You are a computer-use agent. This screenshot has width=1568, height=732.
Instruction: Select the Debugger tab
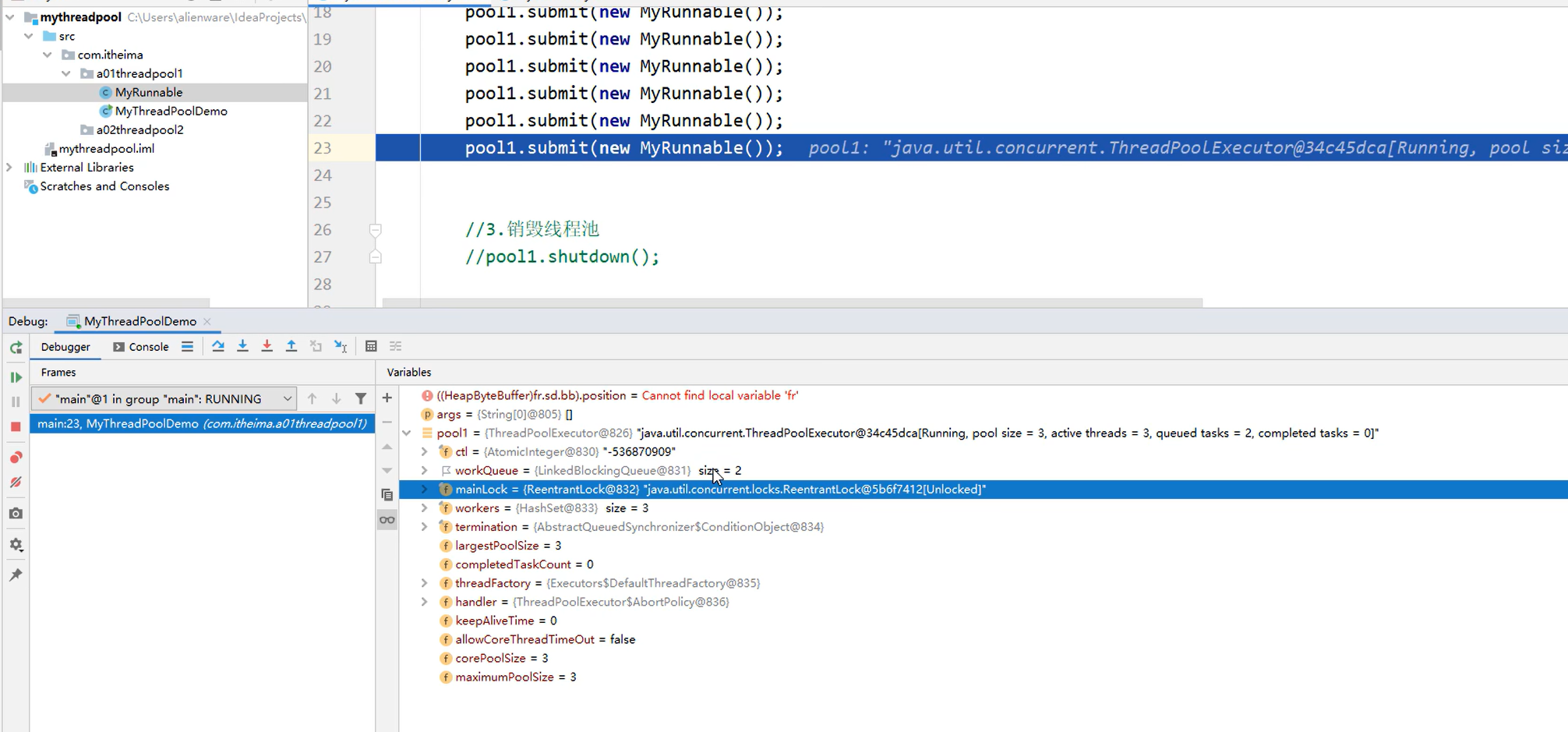65,347
